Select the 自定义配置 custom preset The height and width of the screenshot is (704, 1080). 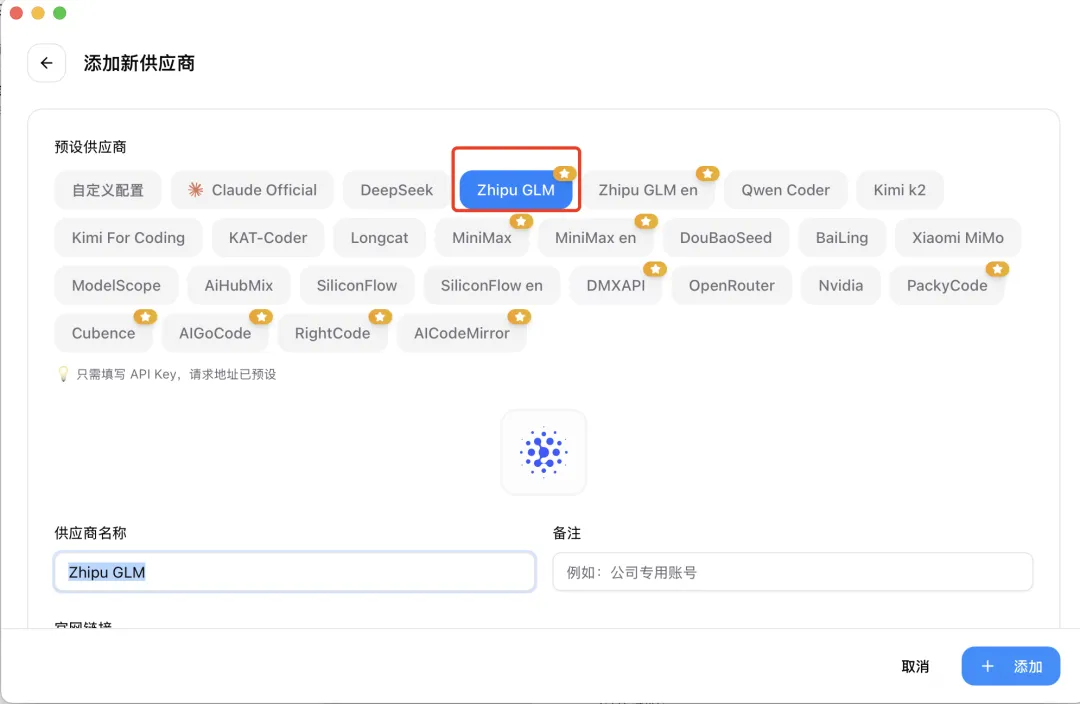tap(108, 190)
